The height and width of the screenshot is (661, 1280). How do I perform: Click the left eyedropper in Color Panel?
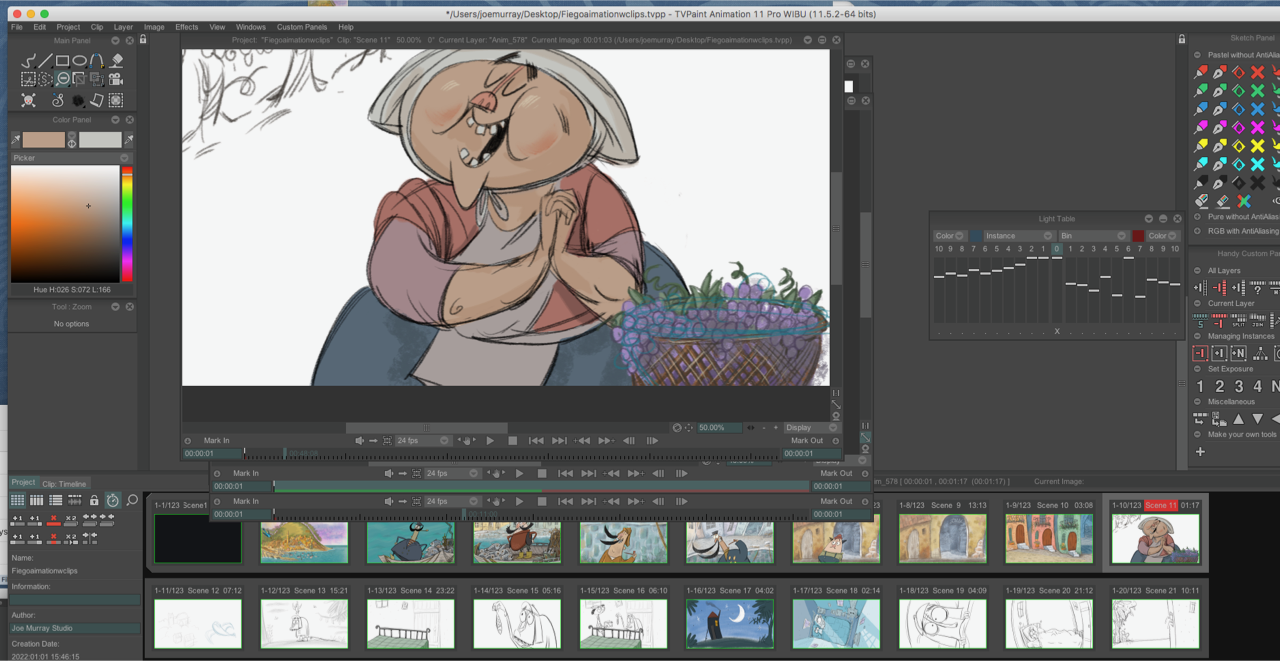point(16,140)
